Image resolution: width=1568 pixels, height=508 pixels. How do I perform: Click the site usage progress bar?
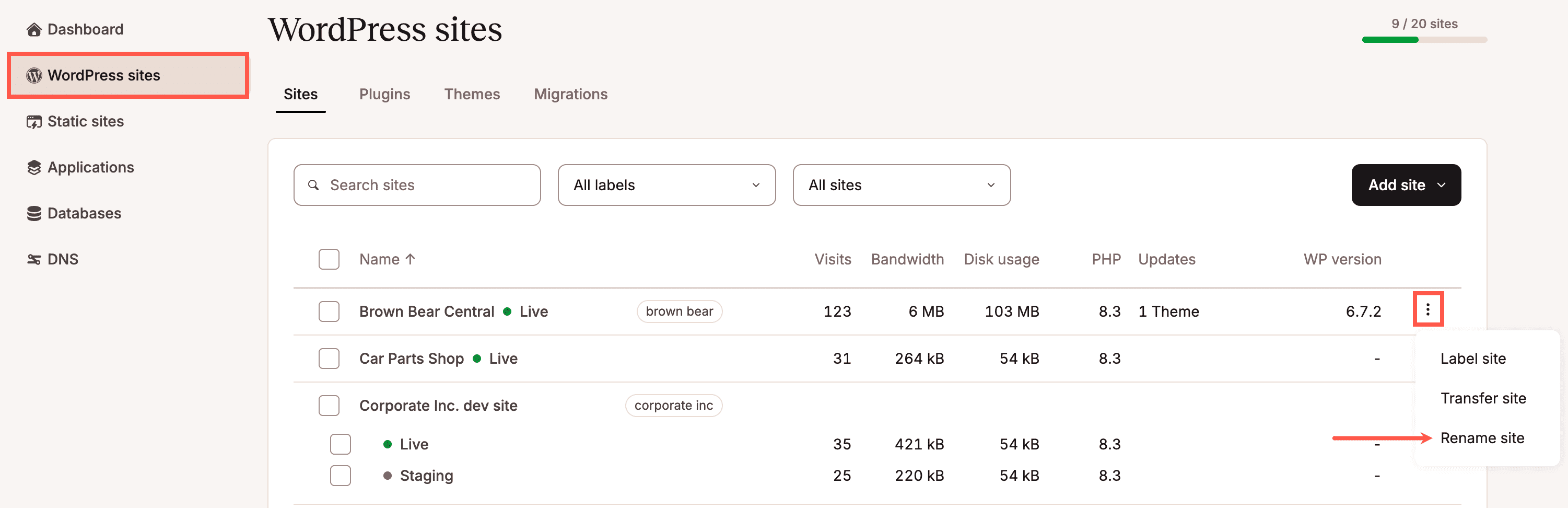1424,40
